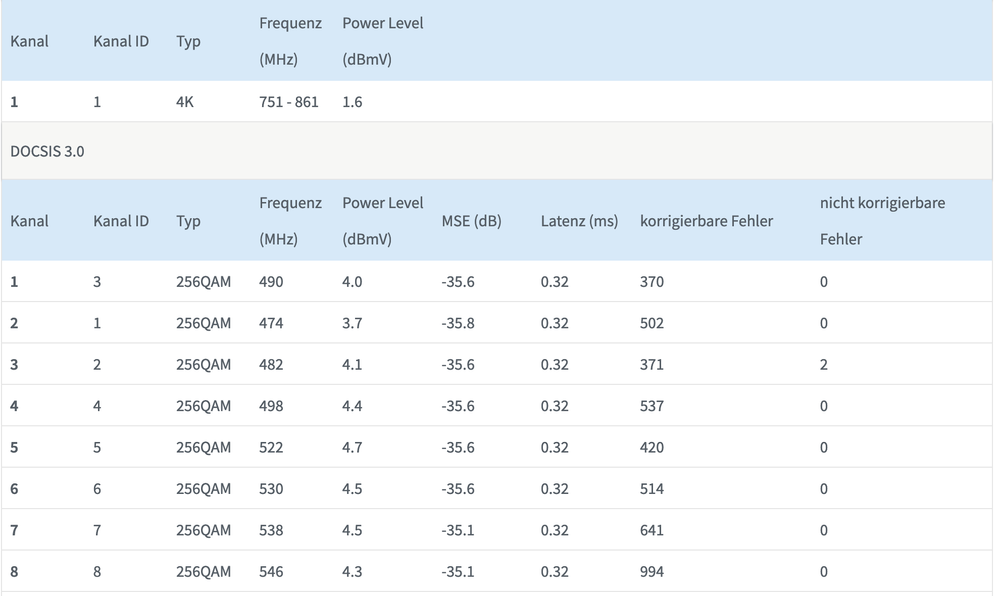Click the 522 frequency cell
This screenshot has height=596, width=999.
(x=271, y=447)
